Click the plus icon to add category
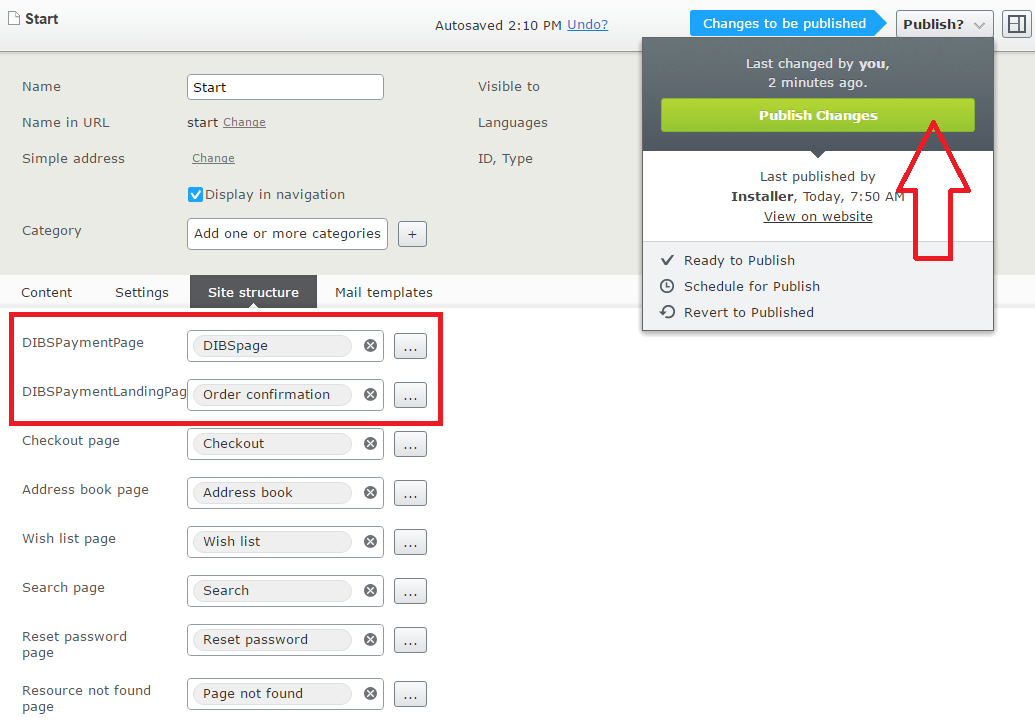Viewport: 1035px width, 726px height. click(x=413, y=234)
